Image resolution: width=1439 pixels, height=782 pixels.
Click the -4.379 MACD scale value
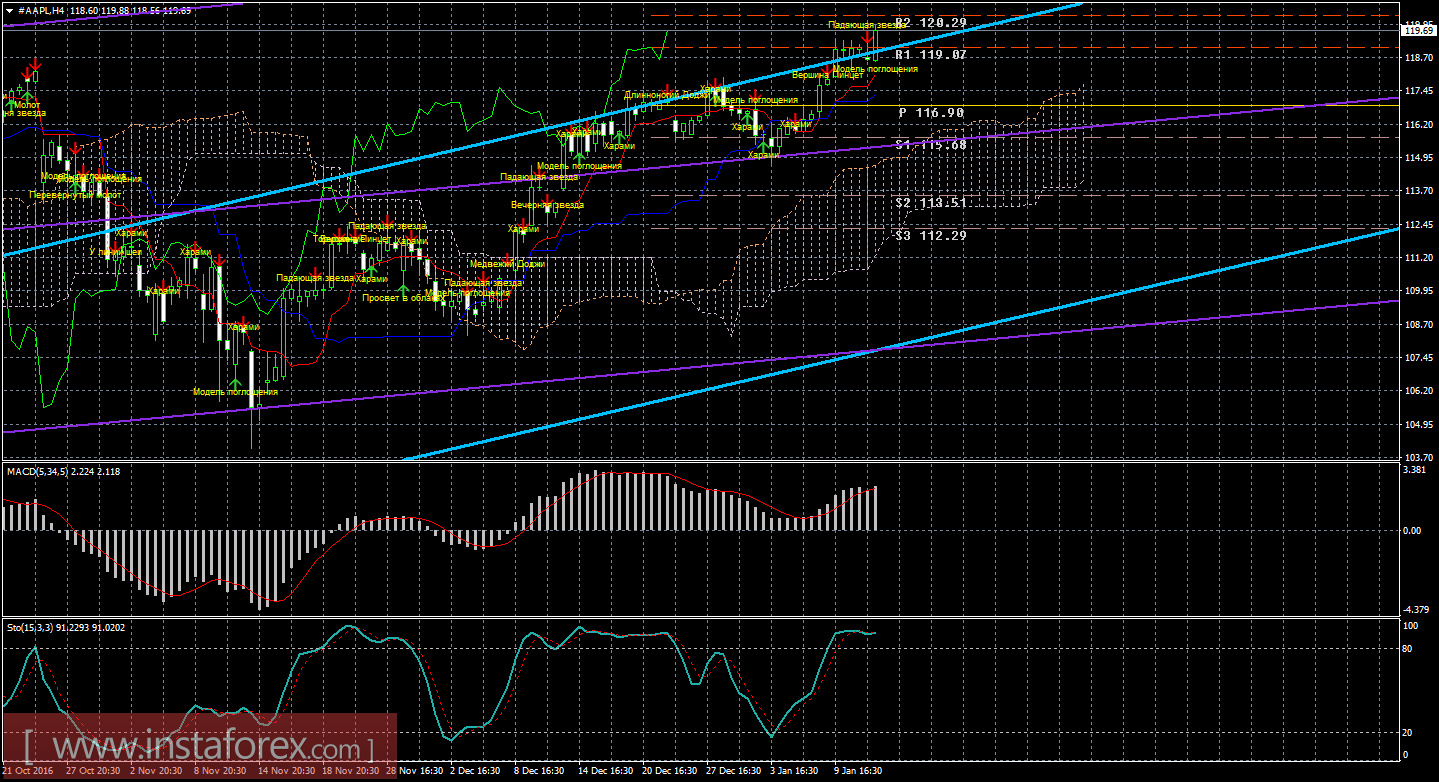point(1415,609)
